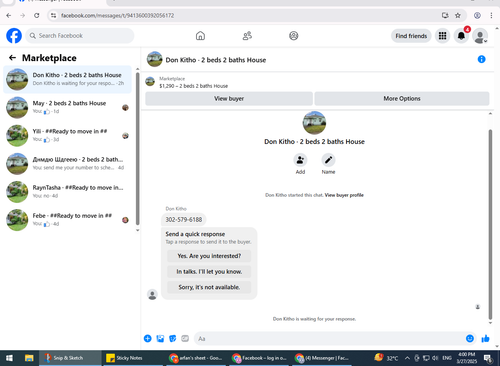Open the Cyrillic-named 2 beds 2 bath chat
The image size is (500, 366).
[67, 164]
